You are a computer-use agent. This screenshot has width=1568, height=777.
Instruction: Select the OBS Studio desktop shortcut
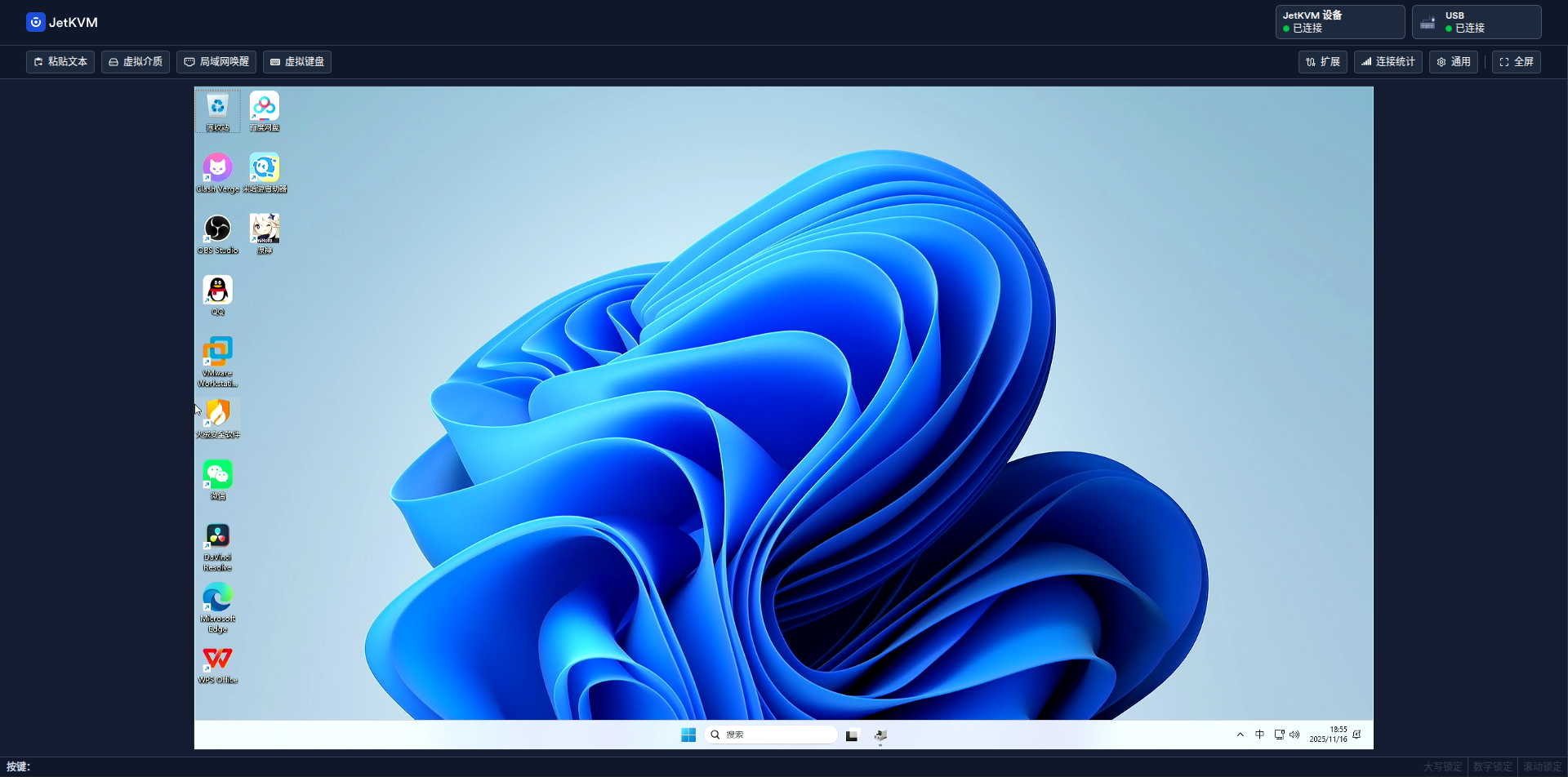[x=217, y=233]
